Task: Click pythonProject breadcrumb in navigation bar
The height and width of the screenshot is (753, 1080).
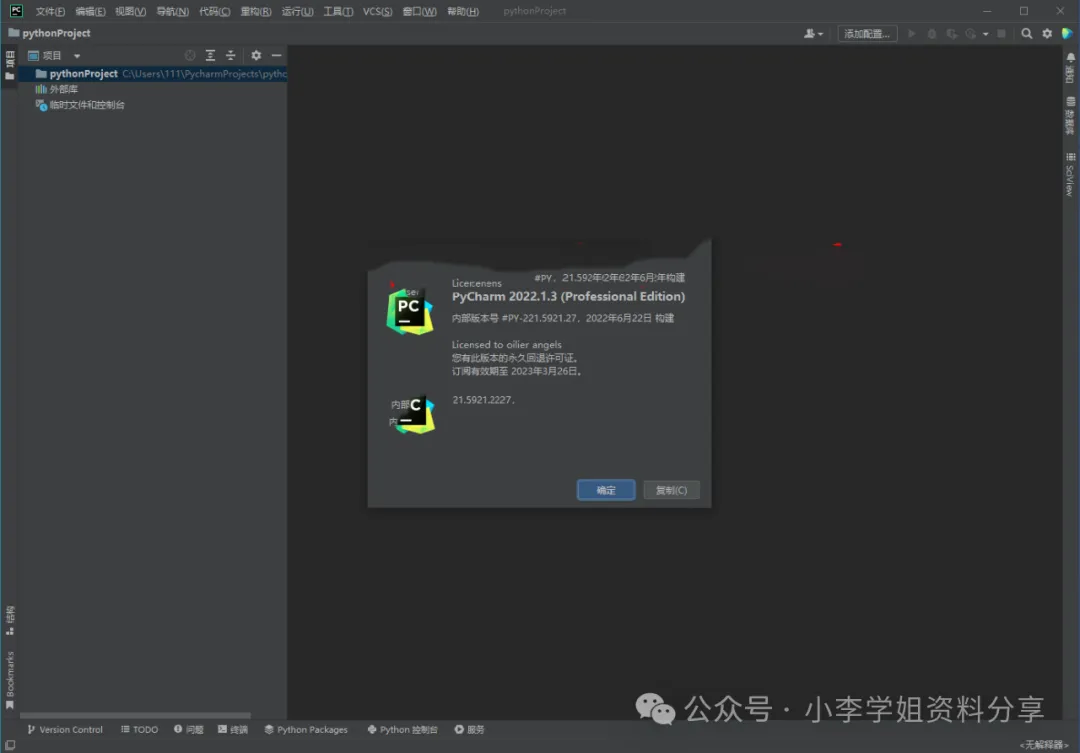Action: 50,33
